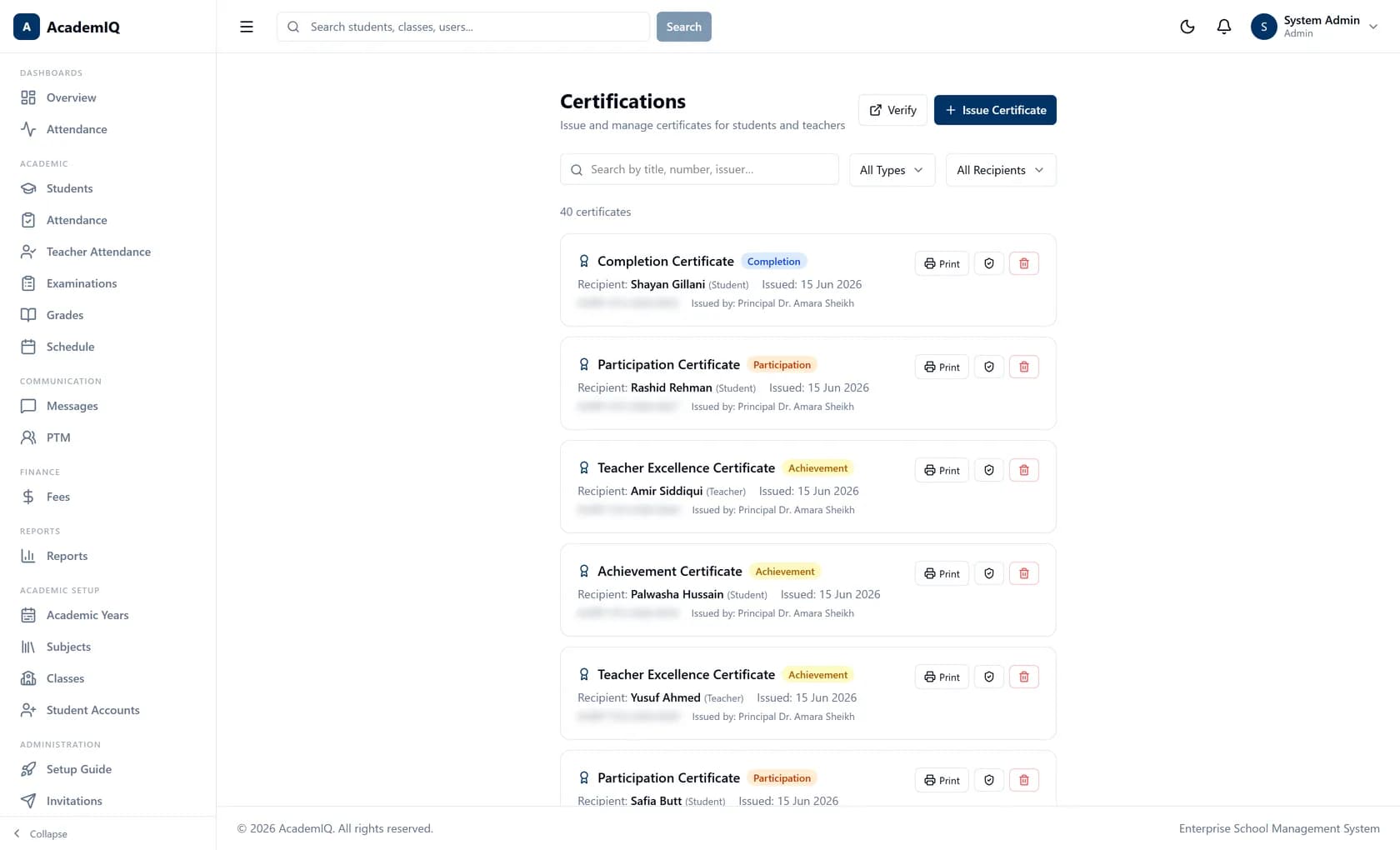This screenshot has height=850, width=1400.
Task: Print Rashid Rehman's Participation Certificate
Action: (x=942, y=367)
